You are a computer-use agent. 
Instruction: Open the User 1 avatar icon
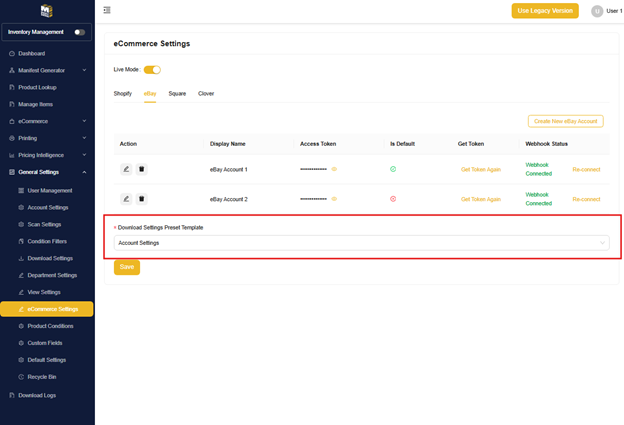click(597, 11)
